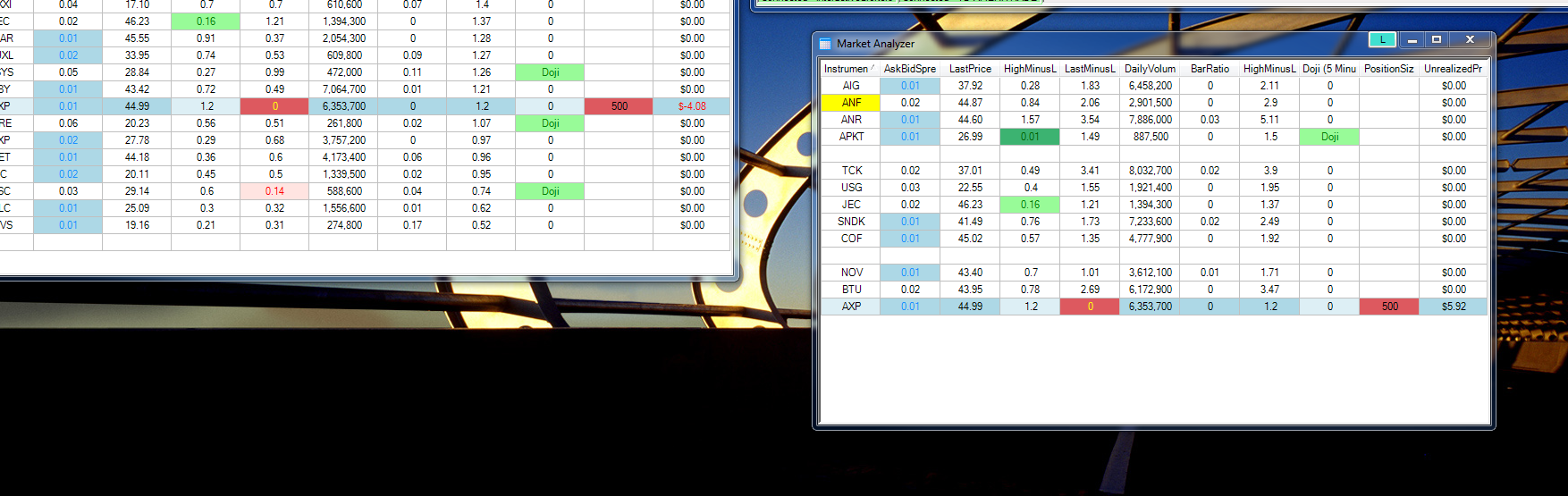Screen dimensions: 1568x496
Task: Click the $5.92 unrealized profit cell
Action: [x=1454, y=307]
